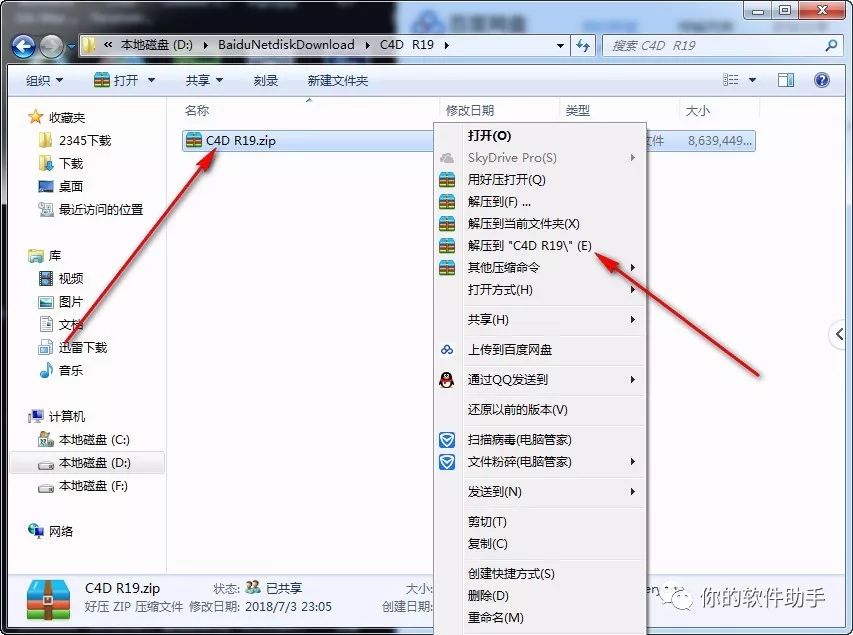Choose 用好压打开(Q) menu entry

tap(540, 180)
